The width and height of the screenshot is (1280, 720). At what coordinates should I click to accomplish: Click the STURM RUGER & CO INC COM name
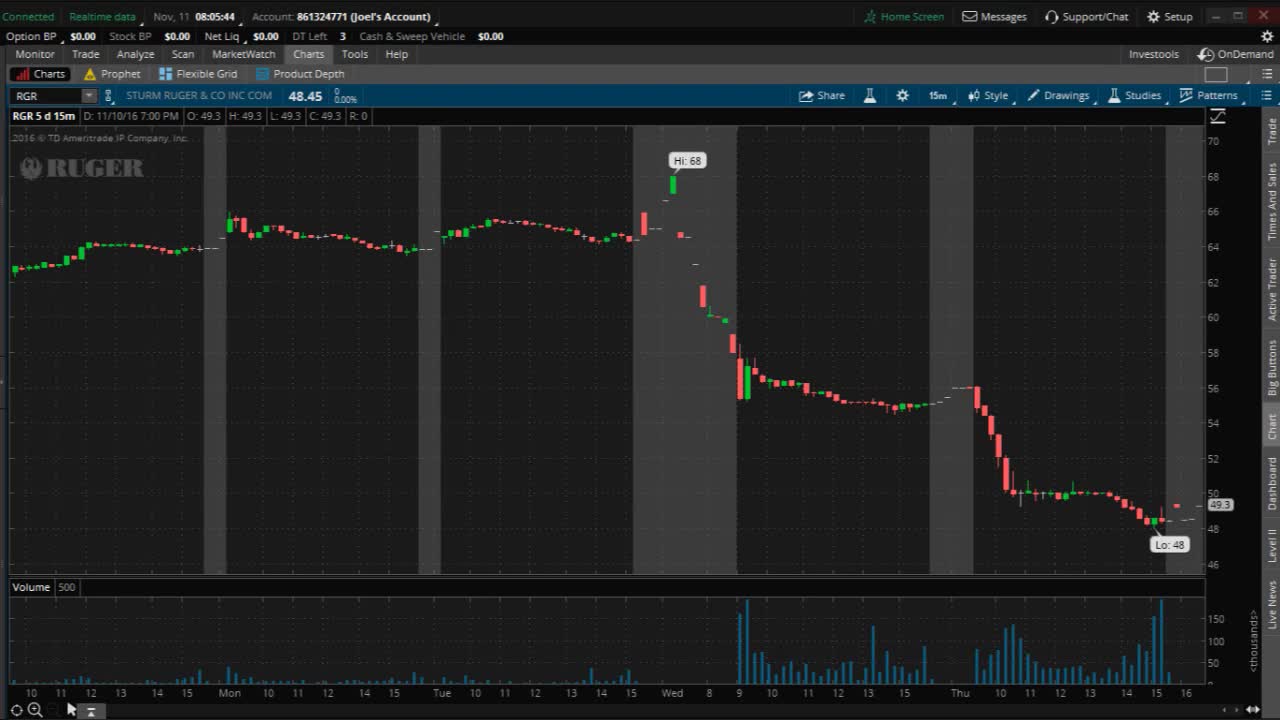click(x=199, y=96)
